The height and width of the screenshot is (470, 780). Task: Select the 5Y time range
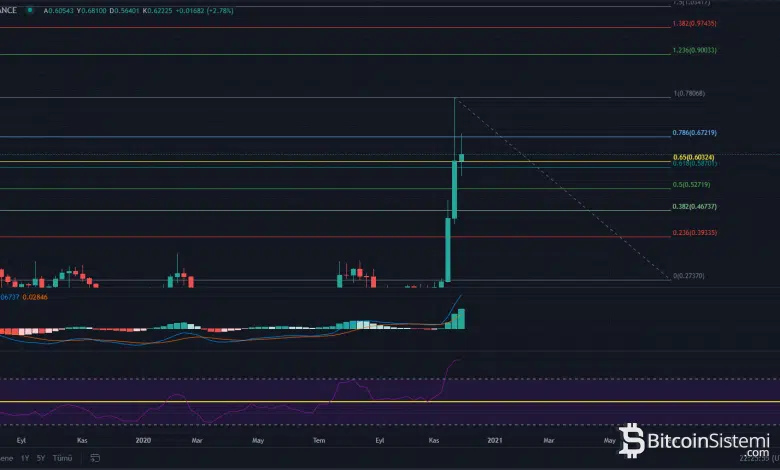tap(41, 458)
